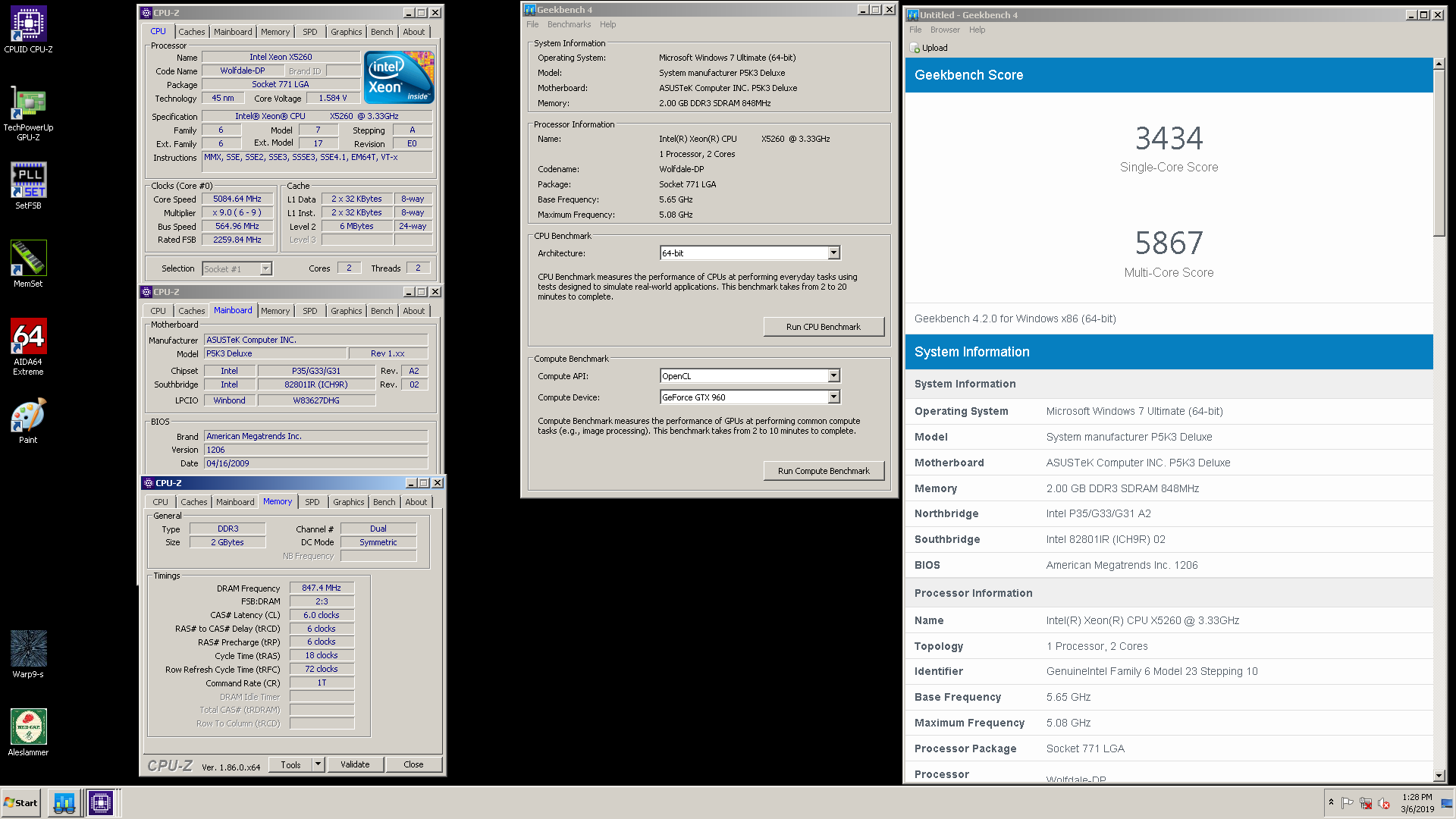The width and height of the screenshot is (1456, 819).
Task: Open the Help menu in Geekbench 4 window
Action: (608, 24)
